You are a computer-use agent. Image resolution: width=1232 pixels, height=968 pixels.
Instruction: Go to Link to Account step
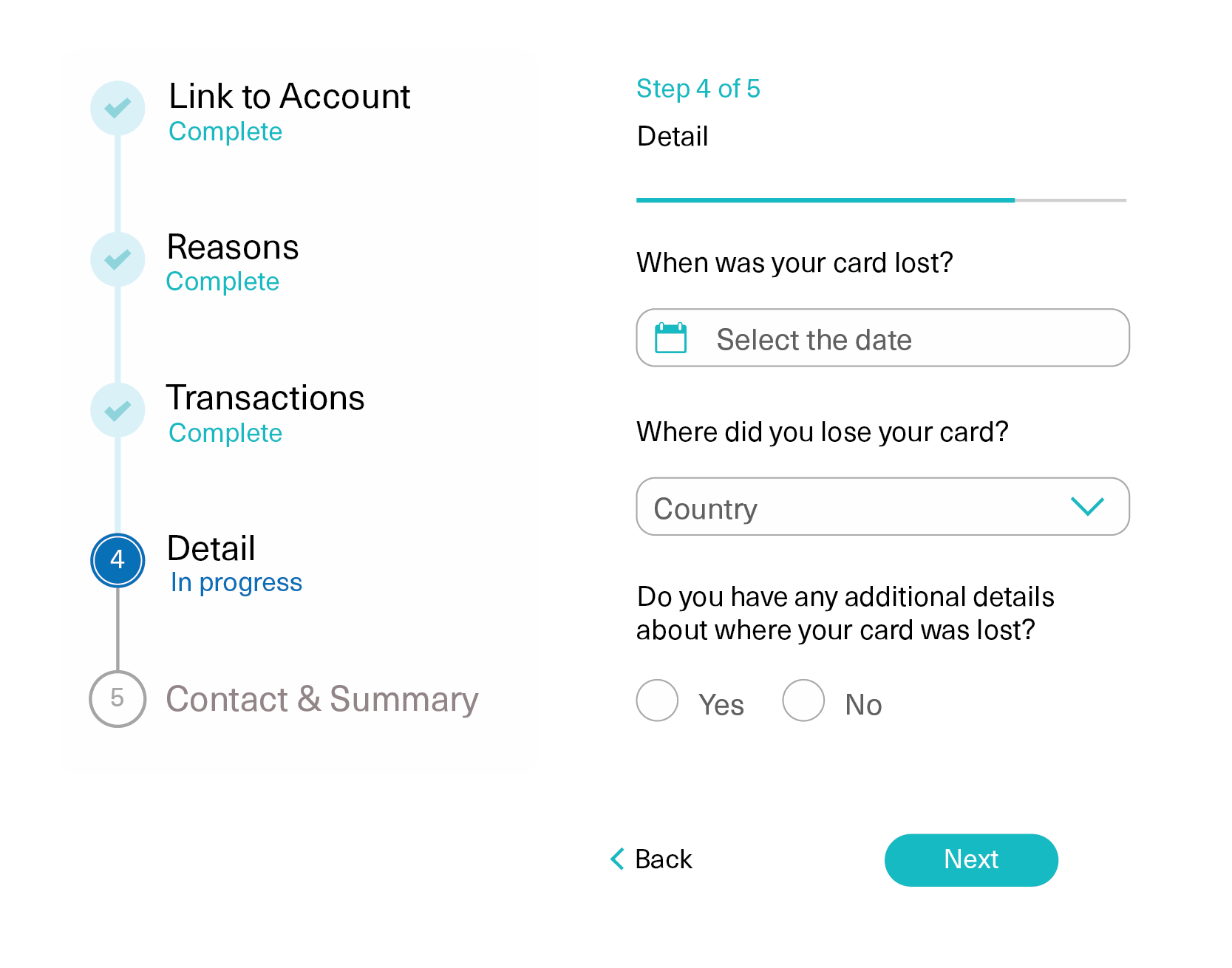pos(289,97)
